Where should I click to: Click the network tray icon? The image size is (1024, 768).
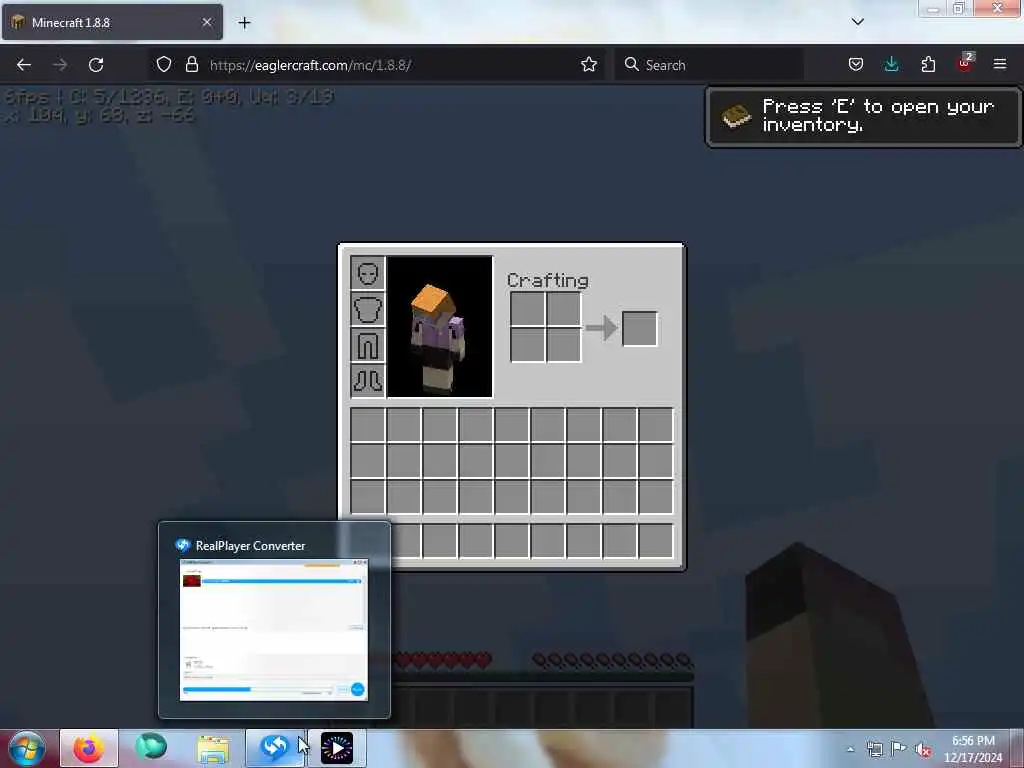874,749
